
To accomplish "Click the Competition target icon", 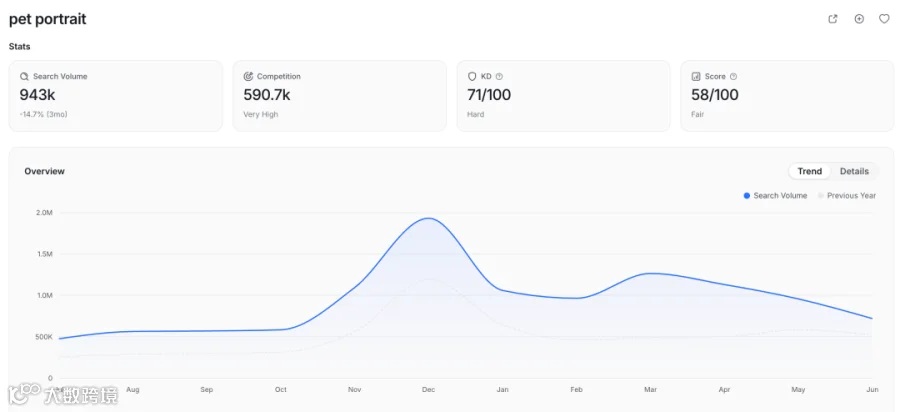I will point(249,76).
